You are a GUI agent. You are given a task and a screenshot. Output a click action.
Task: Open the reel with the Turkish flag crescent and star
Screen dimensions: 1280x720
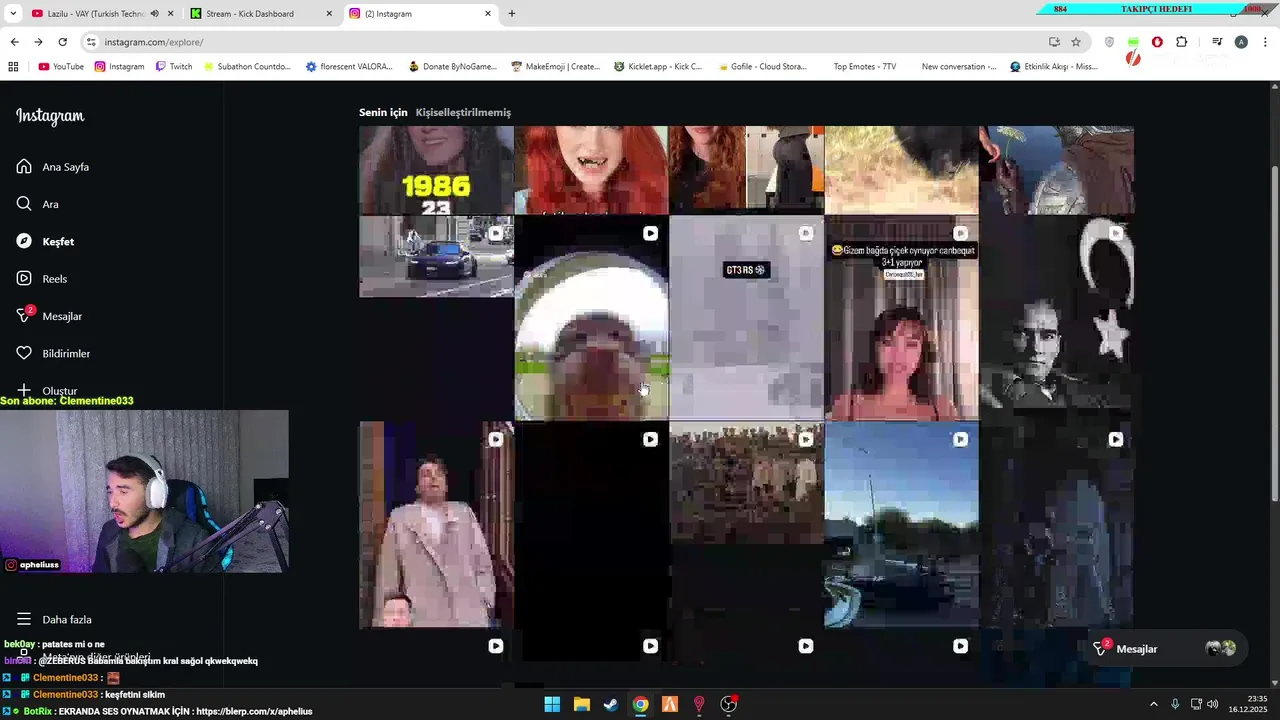pos(1056,318)
